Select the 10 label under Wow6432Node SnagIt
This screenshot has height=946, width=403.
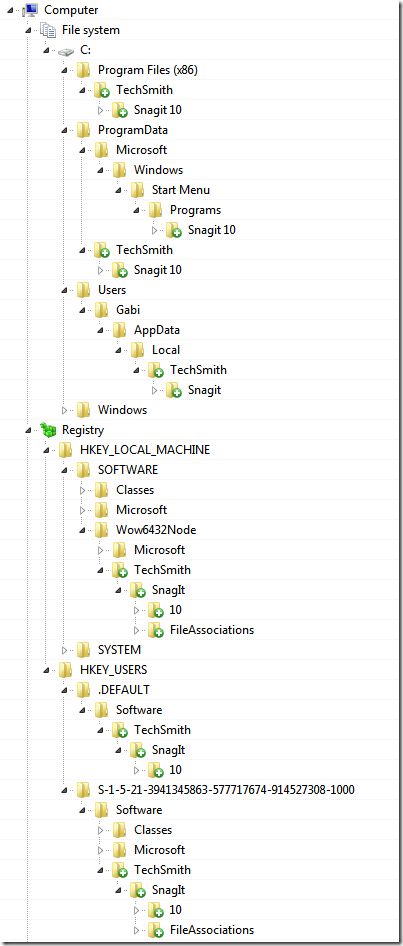[176, 610]
